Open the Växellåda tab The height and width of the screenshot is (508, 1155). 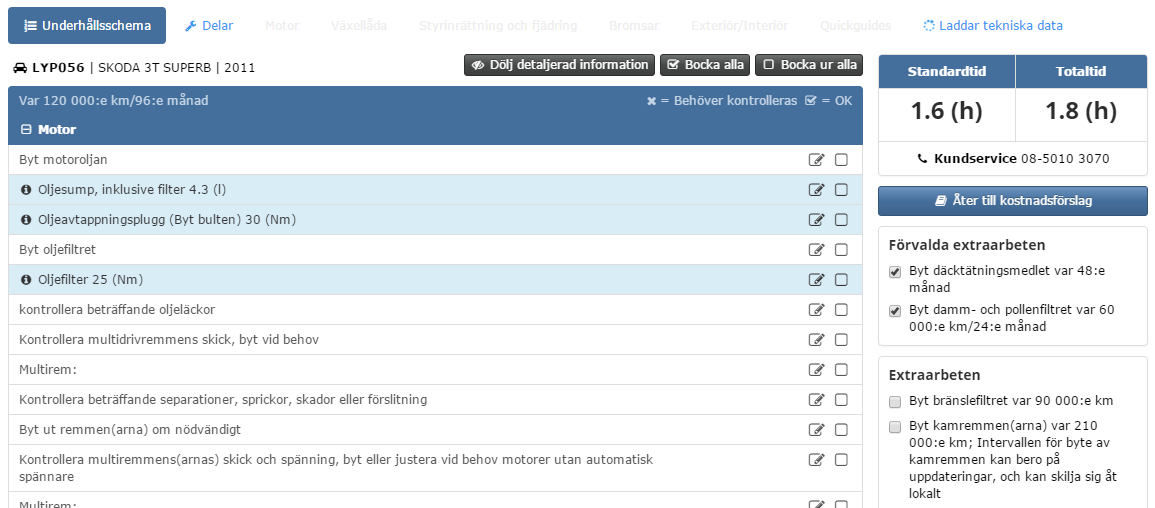359,26
